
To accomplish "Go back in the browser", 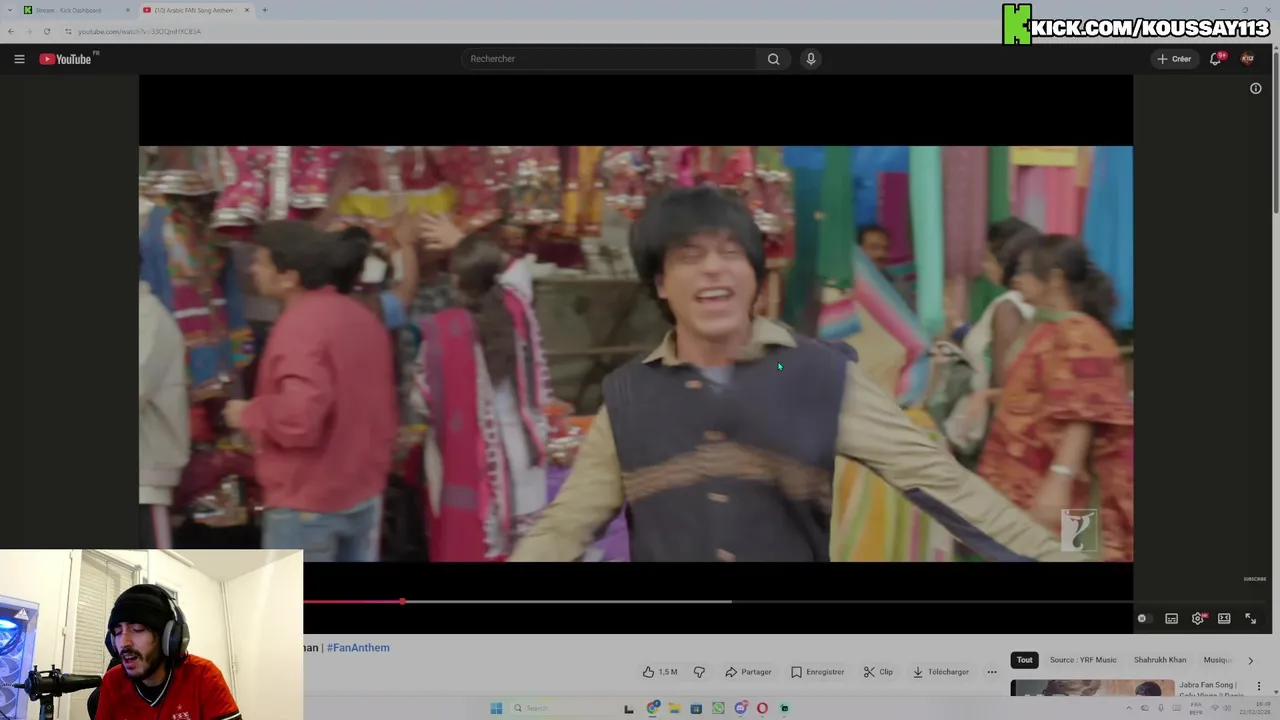I will coord(11,31).
